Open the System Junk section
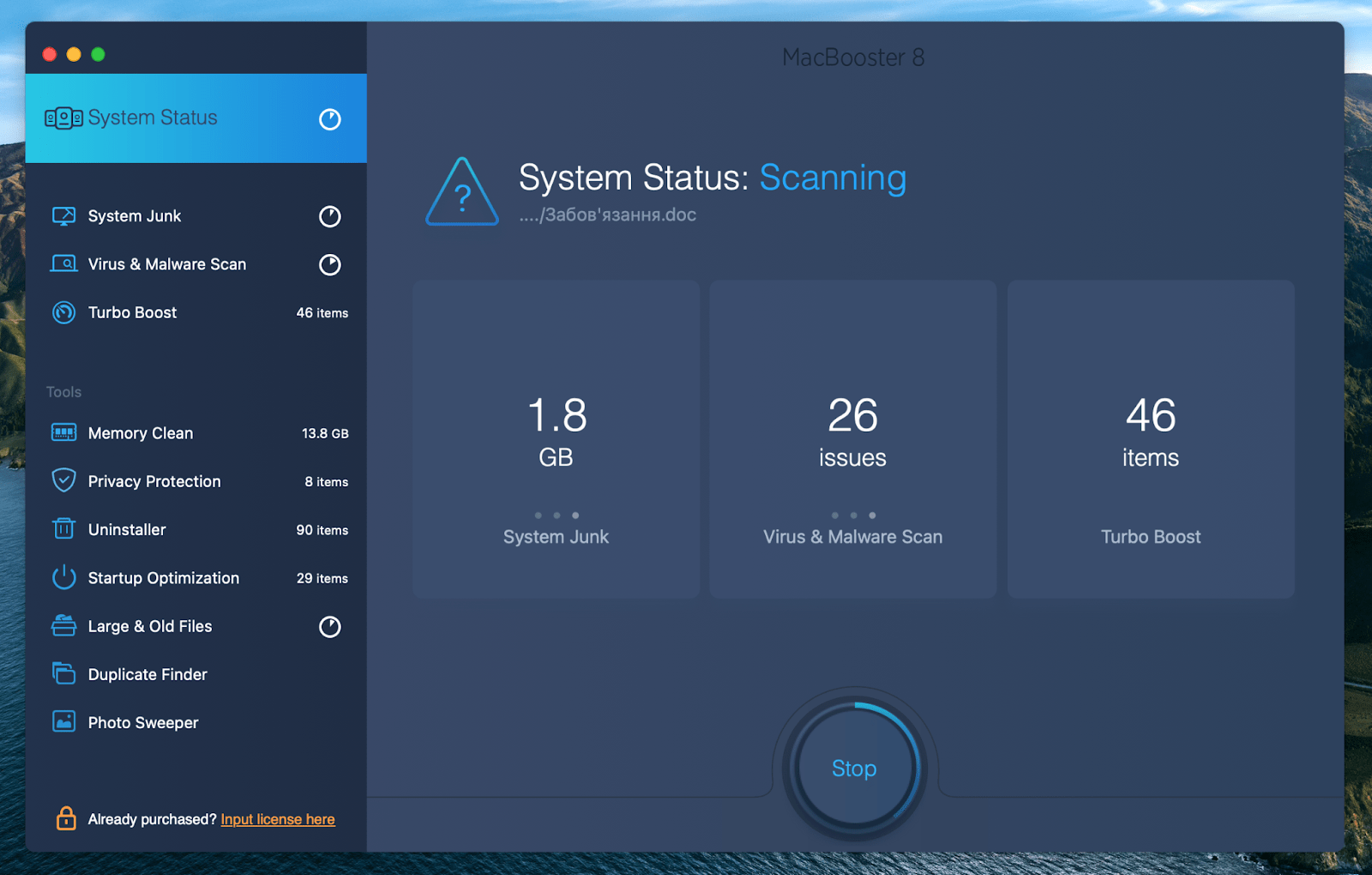This screenshot has width=1372, height=875. pyautogui.click(x=196, y=216)
